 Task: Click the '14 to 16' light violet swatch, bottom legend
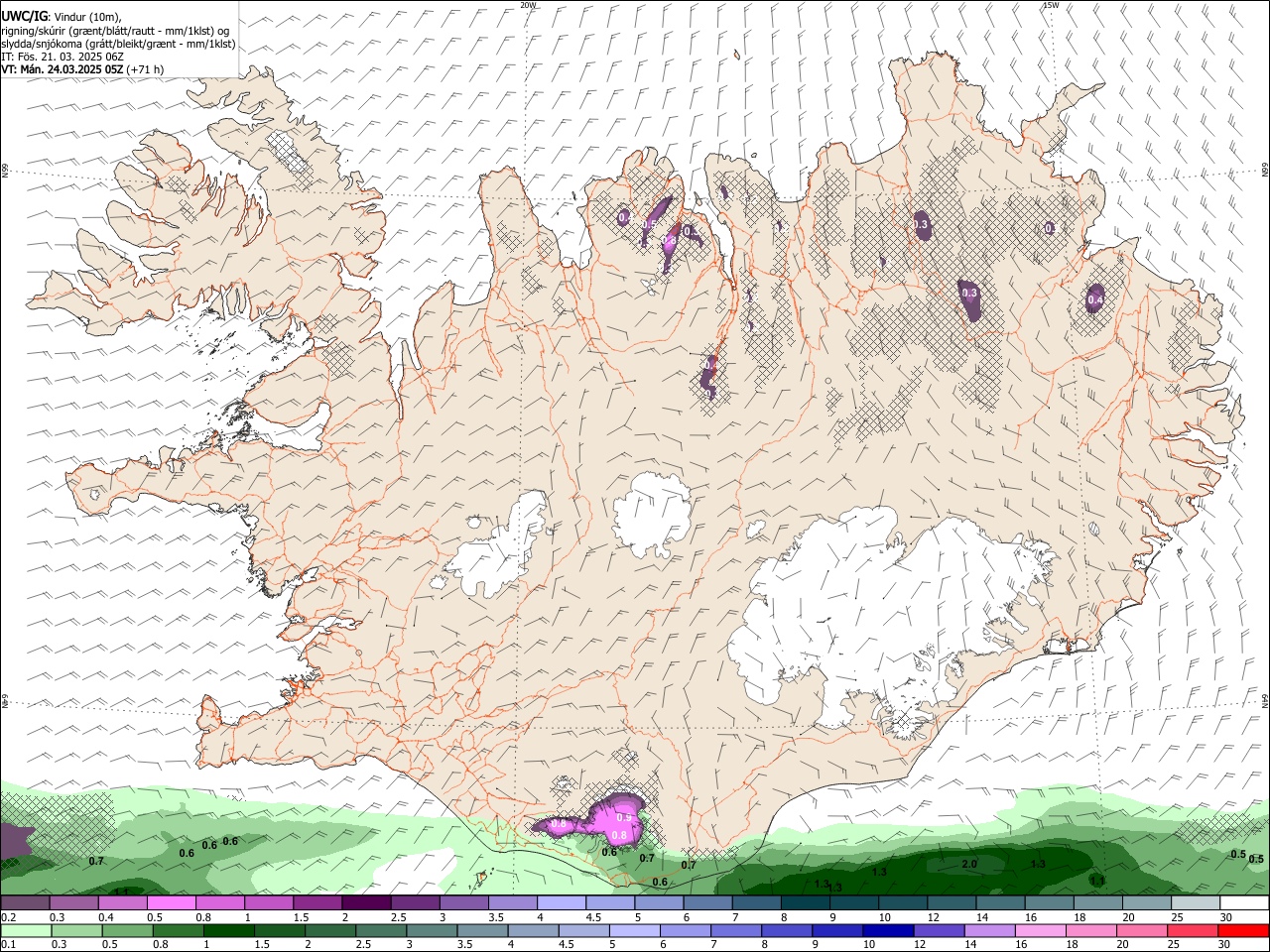point(989,930)
